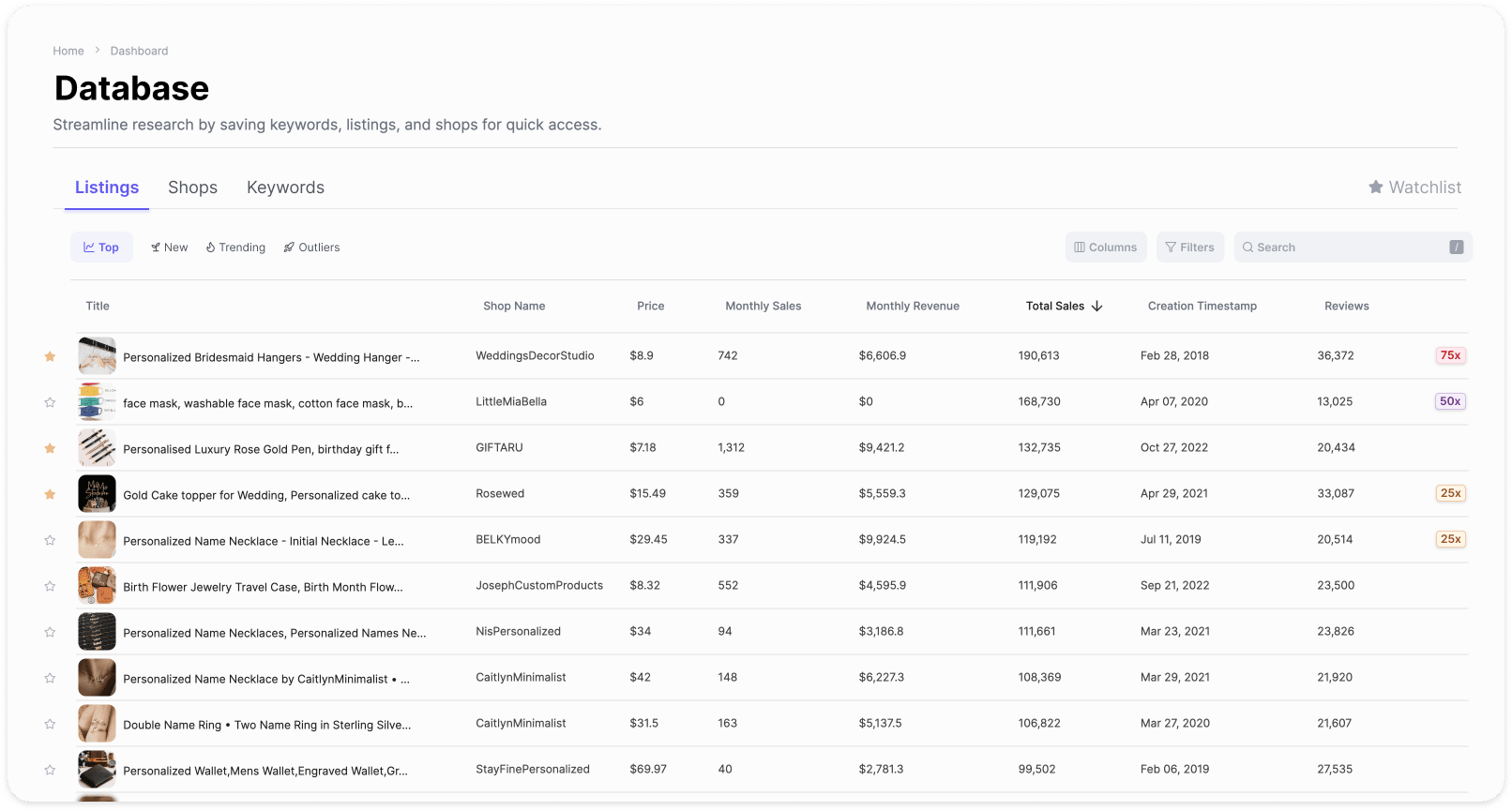The image size is (1512, 811).
Task: Sort by Monthly Sales column header
Action: click(x=764, y=307)
